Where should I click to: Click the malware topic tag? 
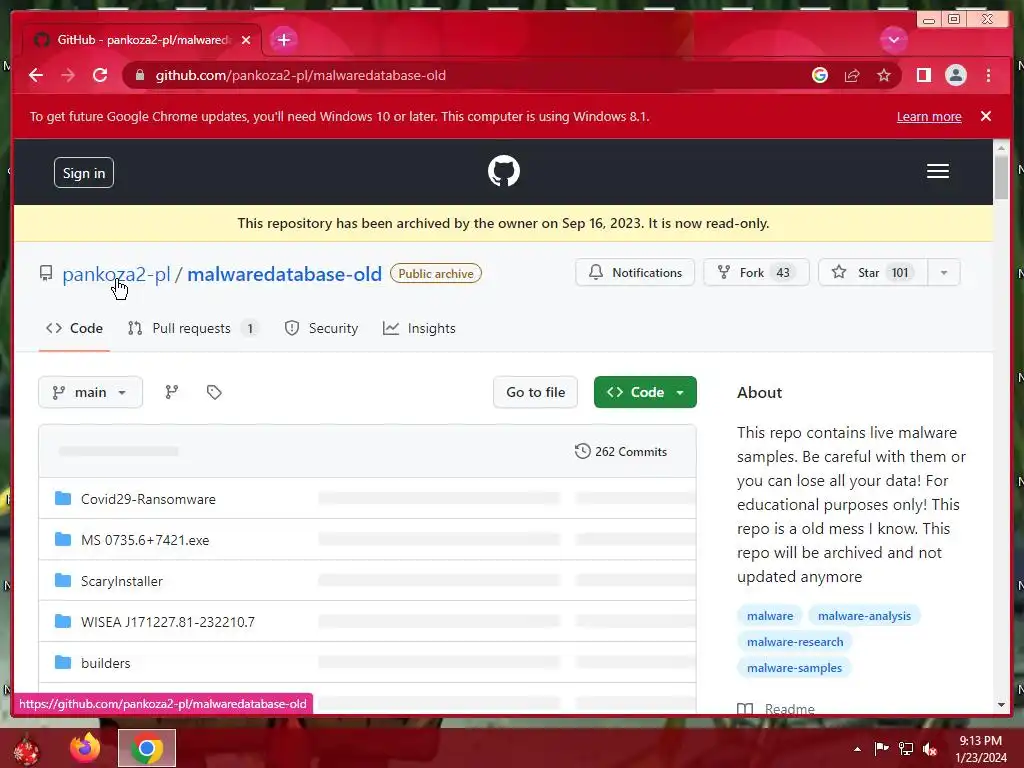[x=770, y=615]
